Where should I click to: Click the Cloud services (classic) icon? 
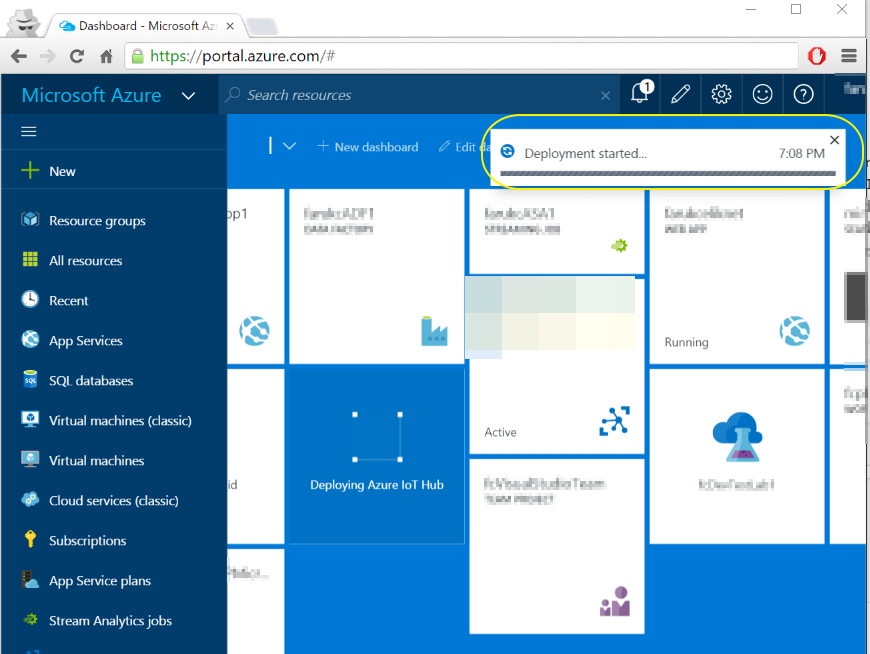[30, 499]
